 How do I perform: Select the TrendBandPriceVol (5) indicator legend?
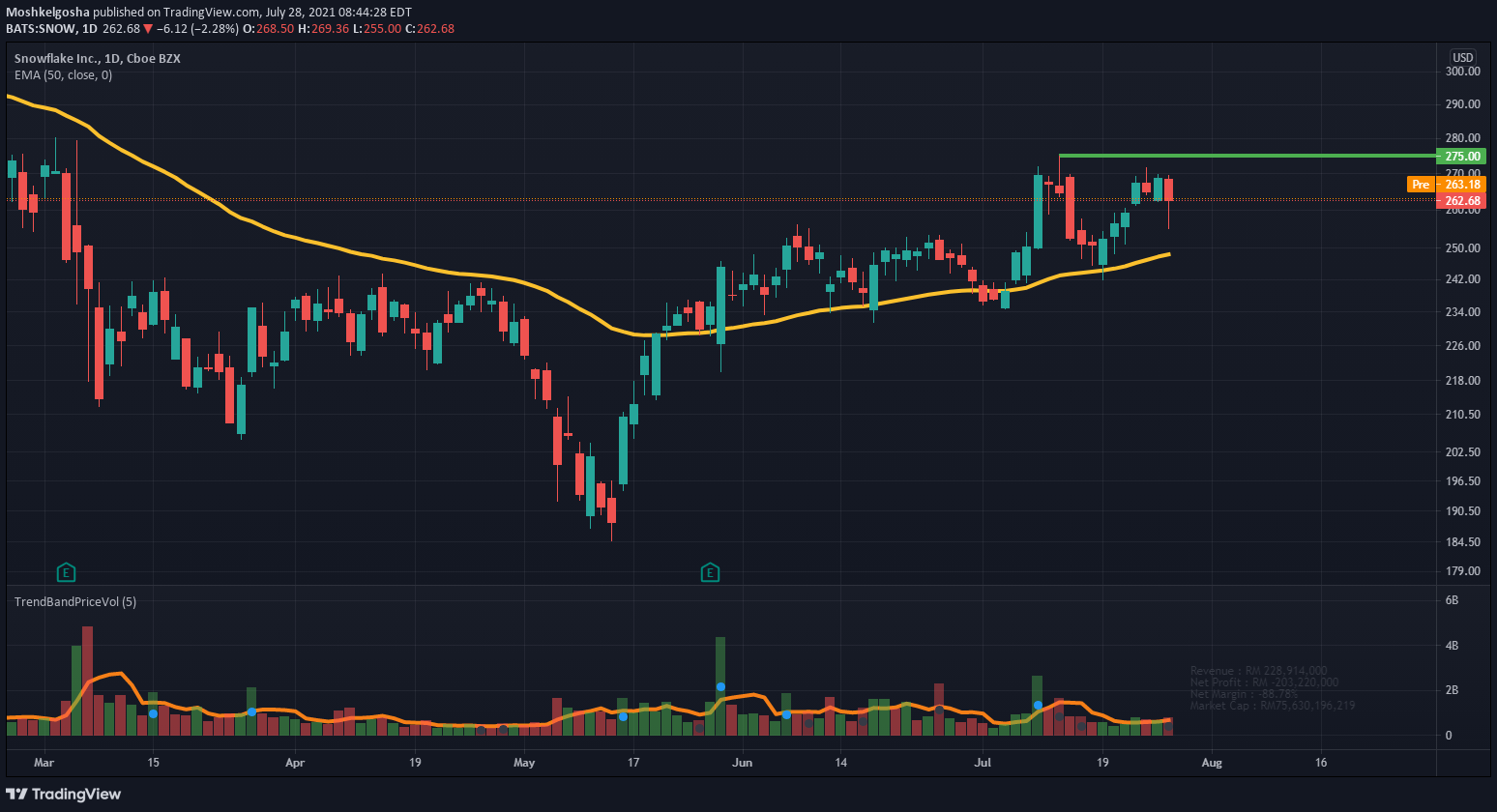point(75,602)
